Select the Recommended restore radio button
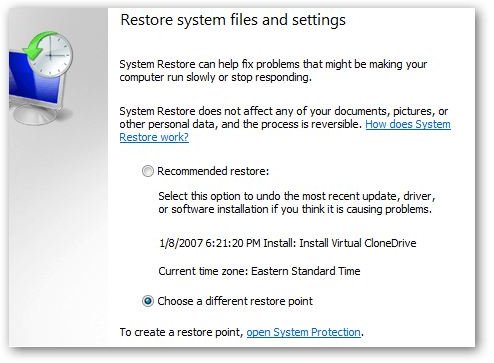This screenshot has height=363, width=494. pyautogui.click(x=147, y=171)
